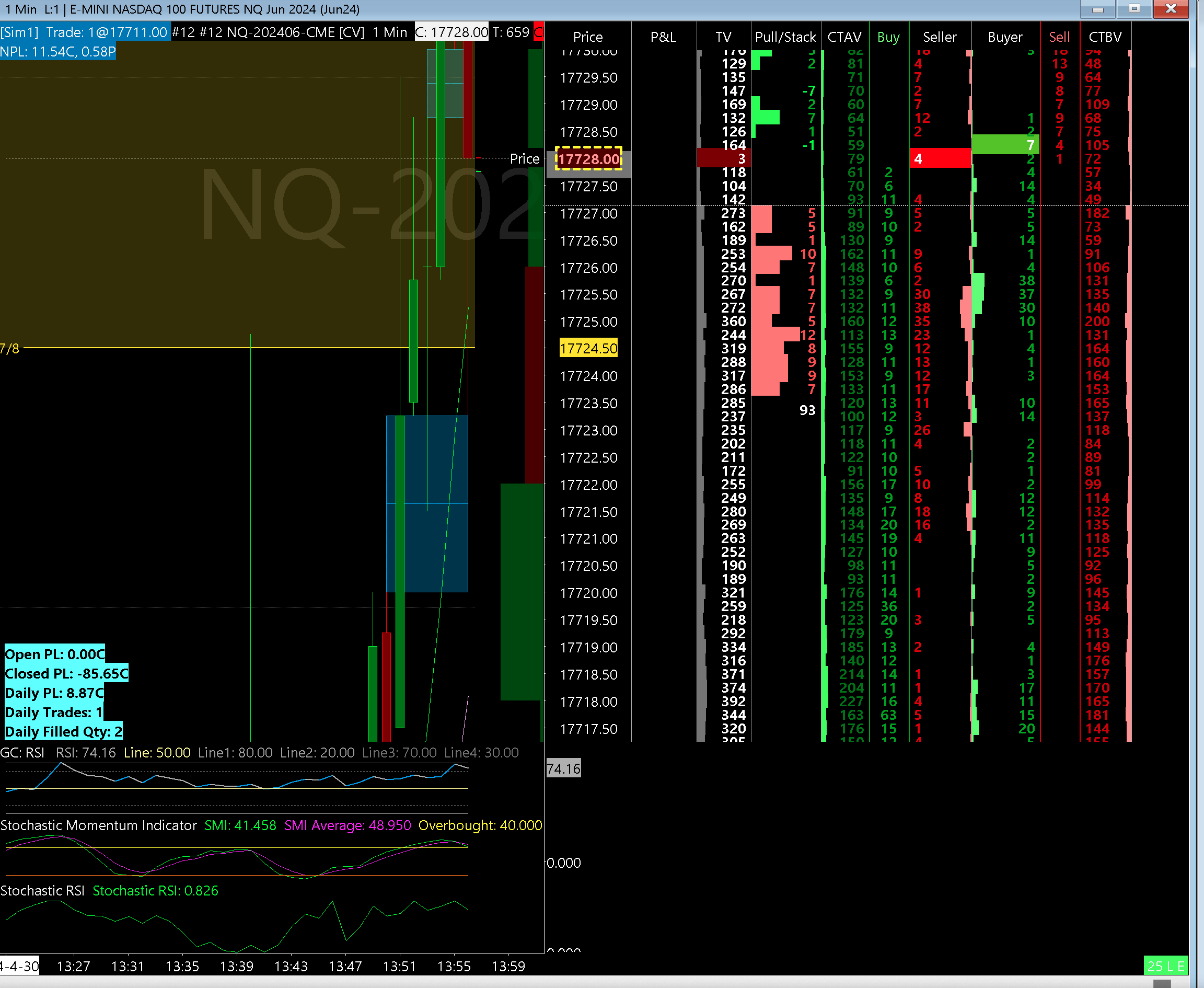Click the CTAV column header
Image resolution: width=1204 pixels, height=988 pixels.
tap(844, 37)
